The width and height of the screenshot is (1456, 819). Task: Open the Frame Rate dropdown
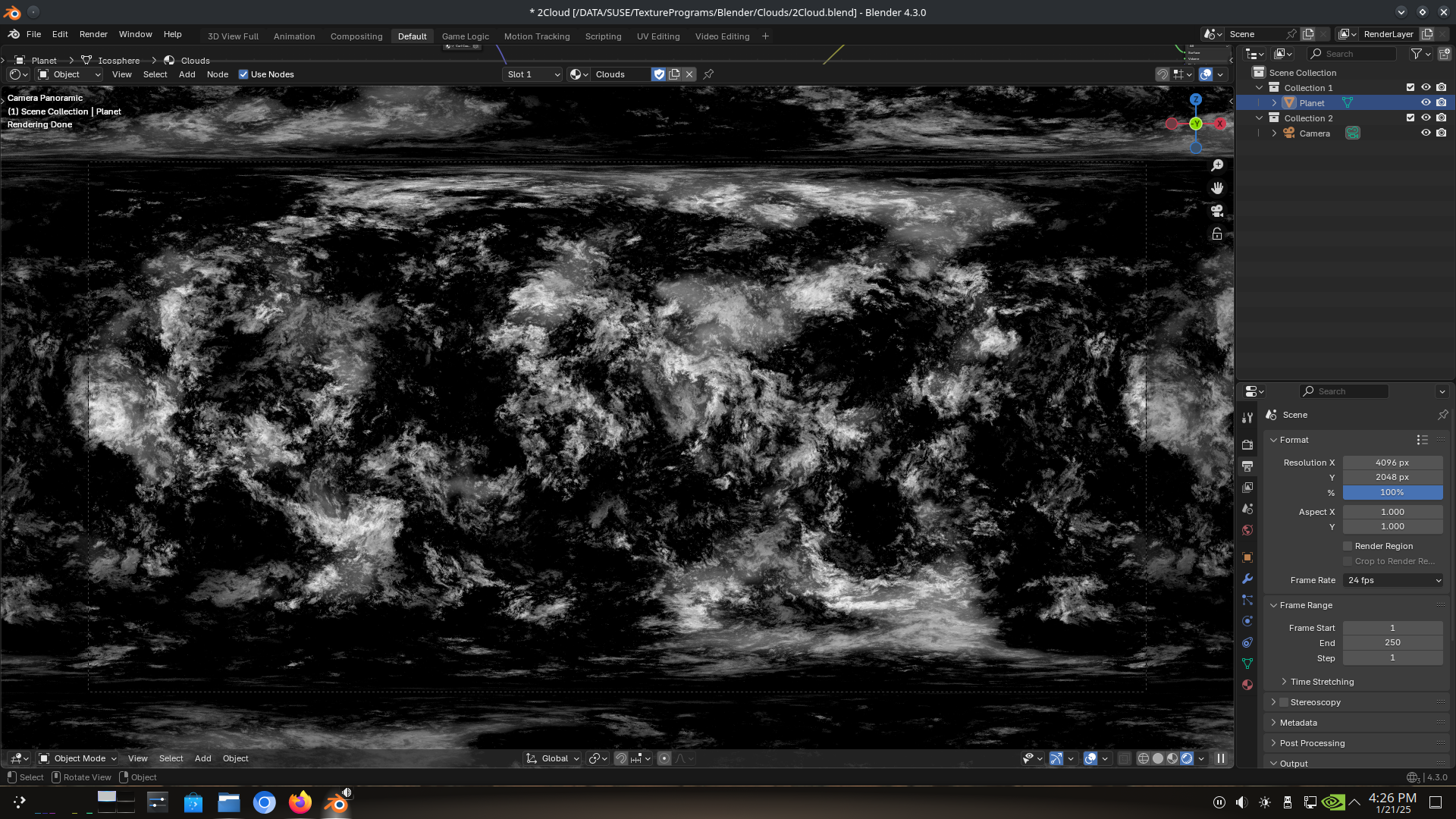coord(1393,580)
